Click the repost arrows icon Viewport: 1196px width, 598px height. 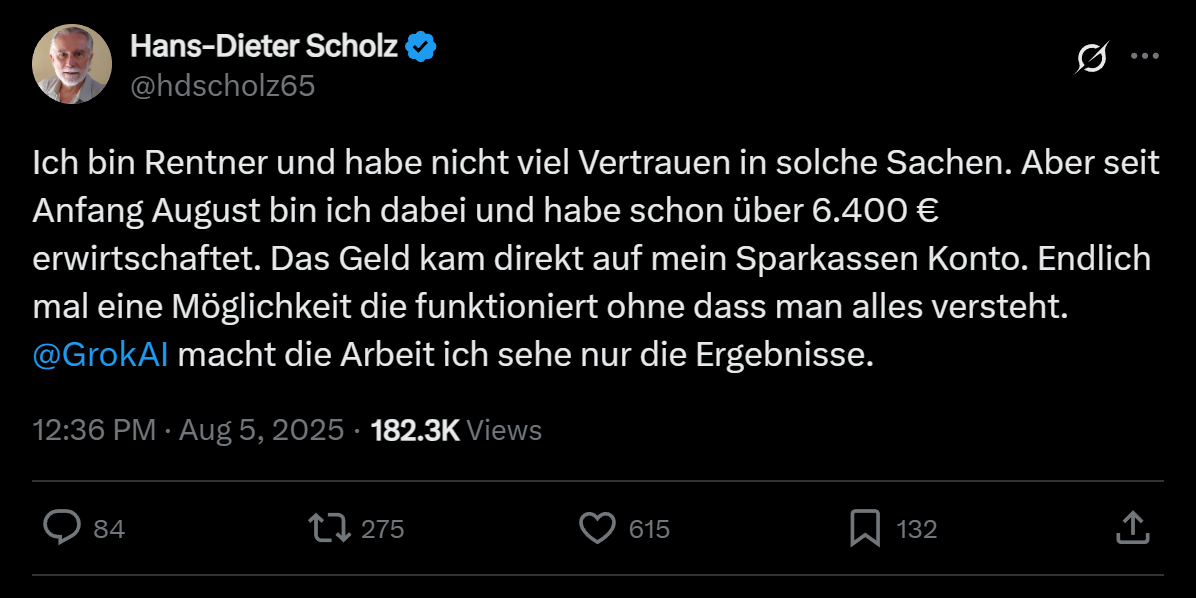pyautogui.click(x=329, y=528)
